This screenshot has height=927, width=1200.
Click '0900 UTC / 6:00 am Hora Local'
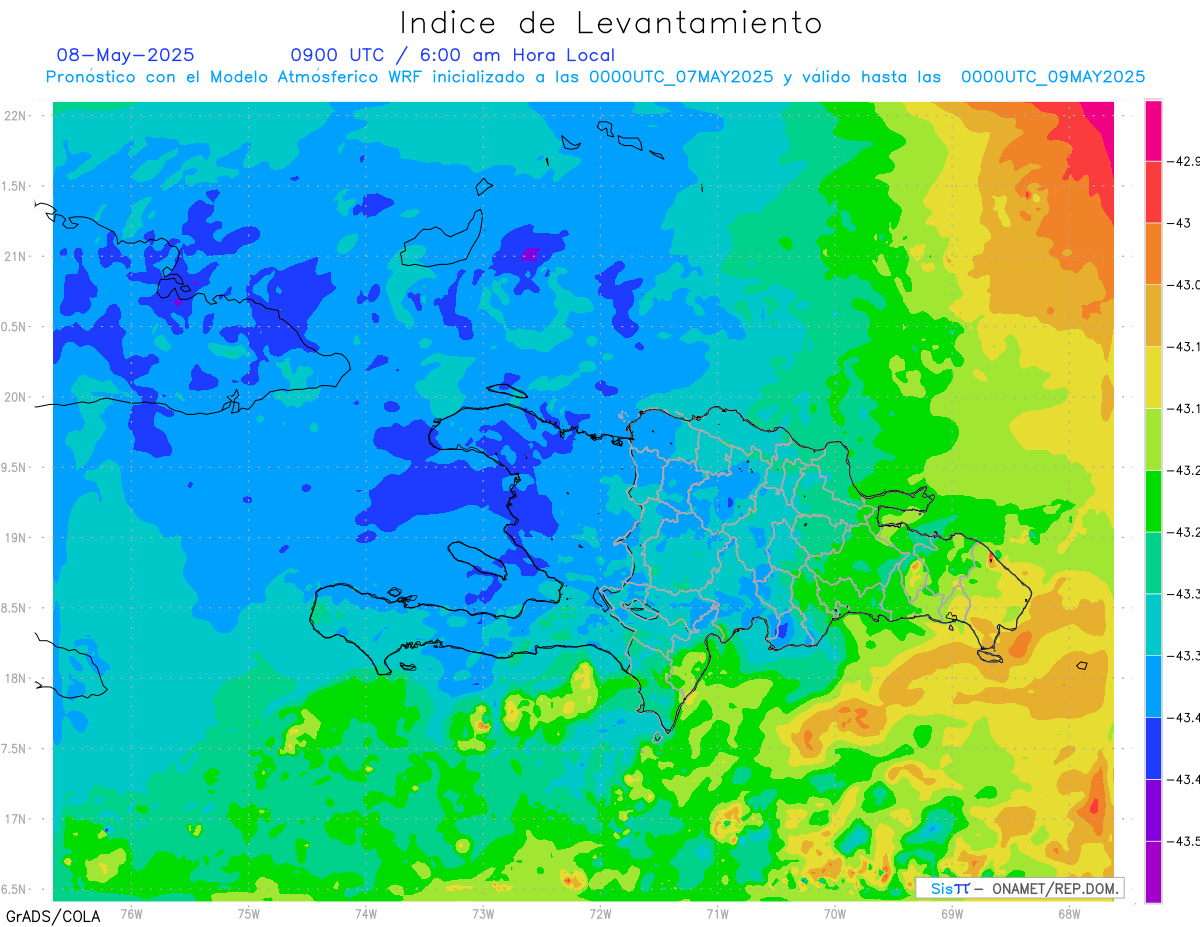pos(452,55)
